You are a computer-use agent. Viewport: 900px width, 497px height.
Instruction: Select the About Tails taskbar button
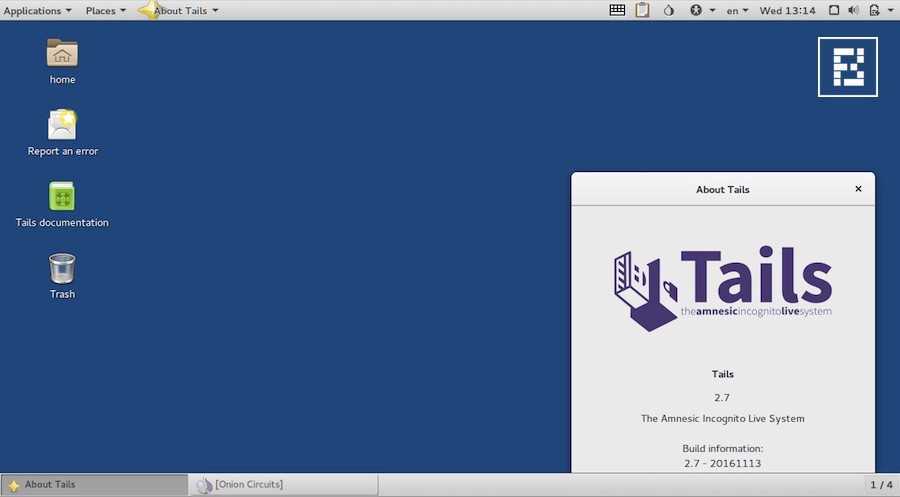(x=94, y=485)
